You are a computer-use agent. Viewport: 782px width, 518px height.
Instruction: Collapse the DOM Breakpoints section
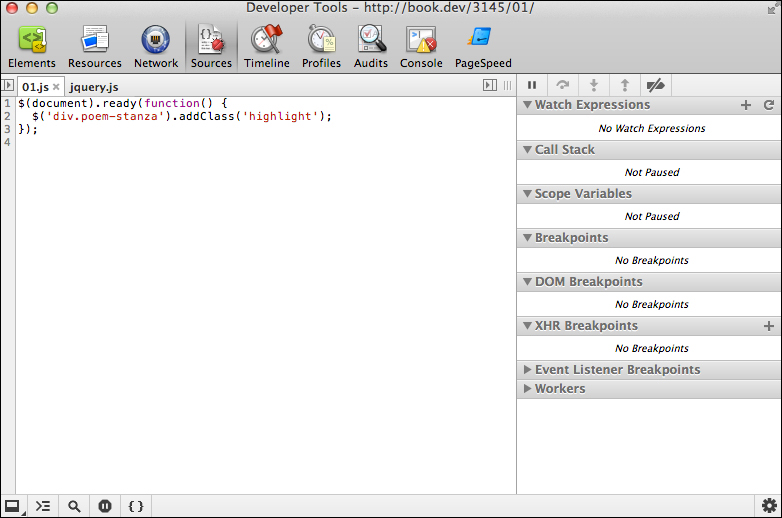(527, 282)
